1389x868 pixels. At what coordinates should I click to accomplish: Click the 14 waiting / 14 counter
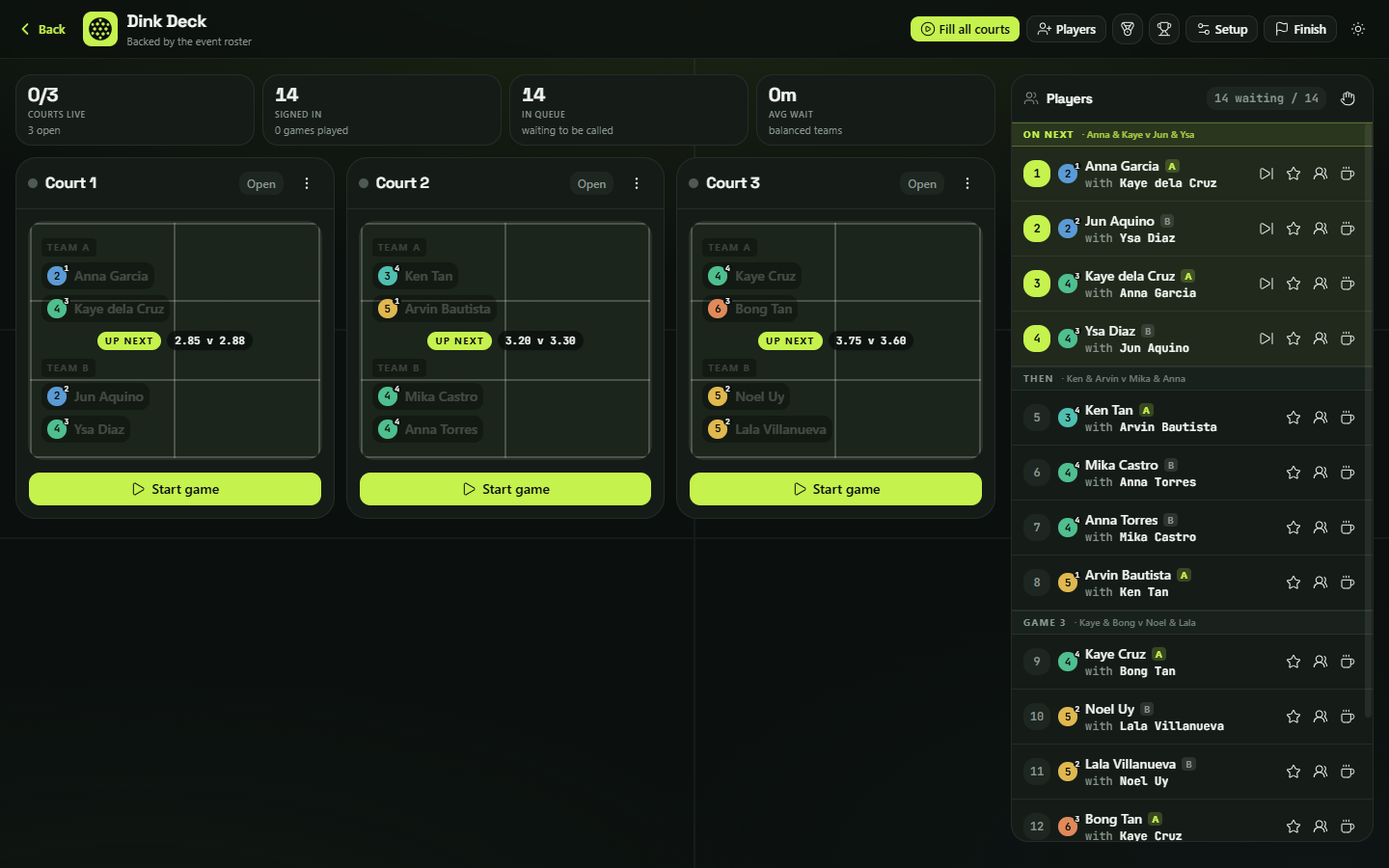click(1266, 98)
